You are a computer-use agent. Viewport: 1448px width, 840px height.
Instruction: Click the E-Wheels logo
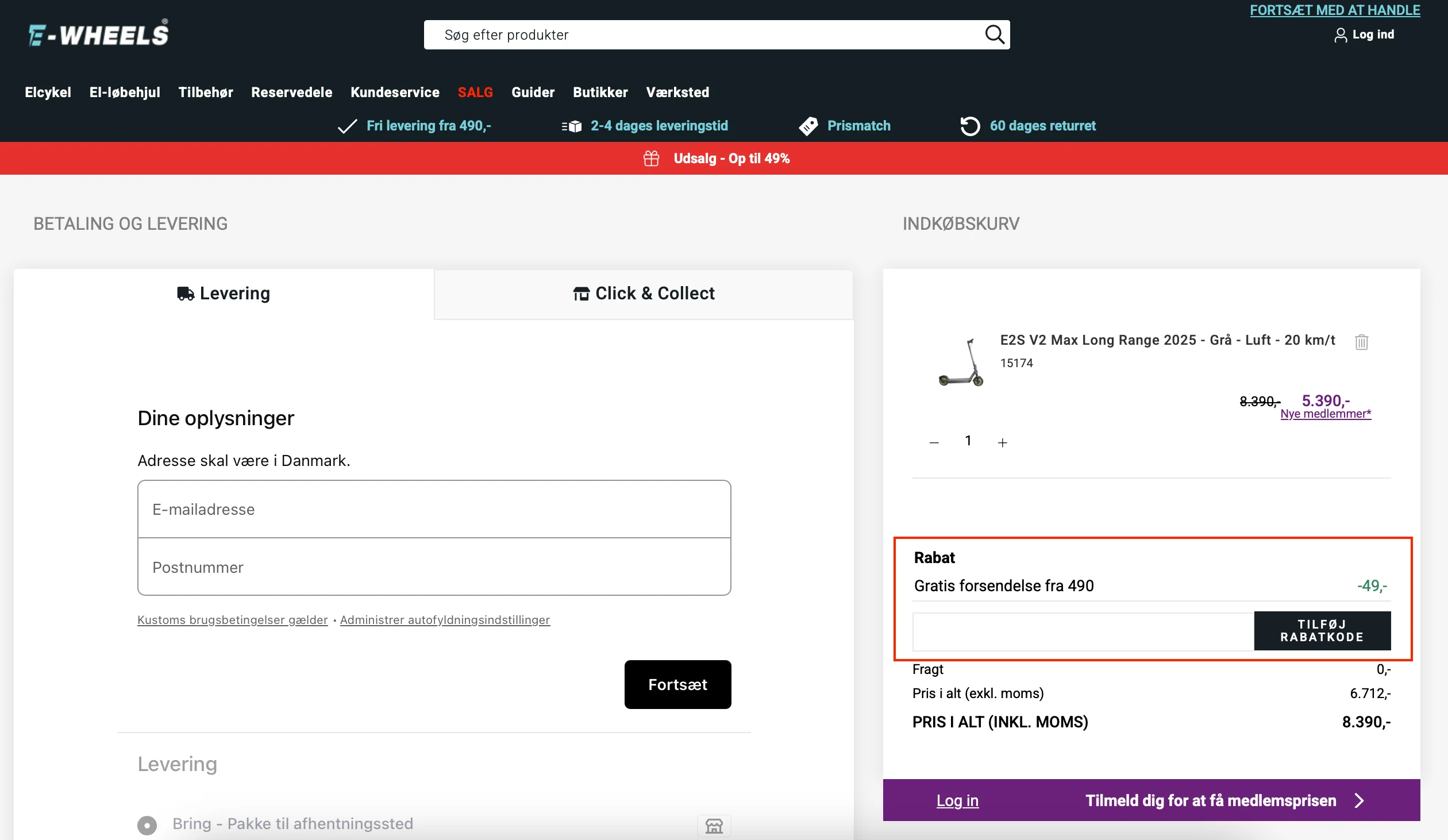(98, 33)
